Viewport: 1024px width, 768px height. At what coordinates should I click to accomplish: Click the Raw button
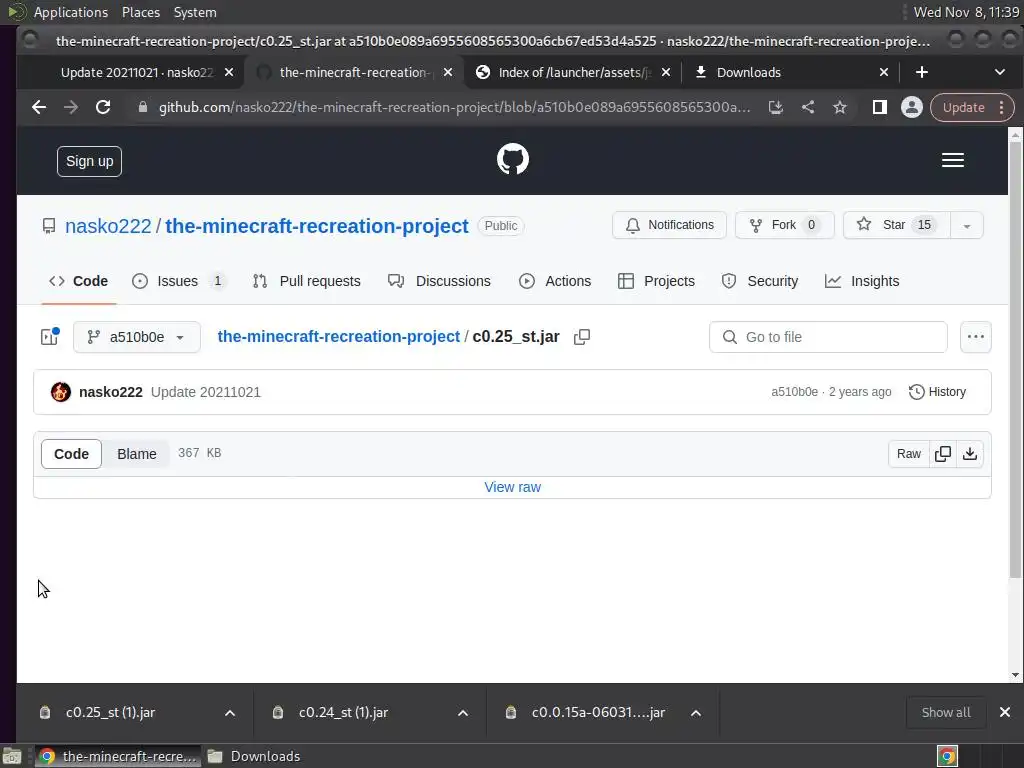pos(908,454)
